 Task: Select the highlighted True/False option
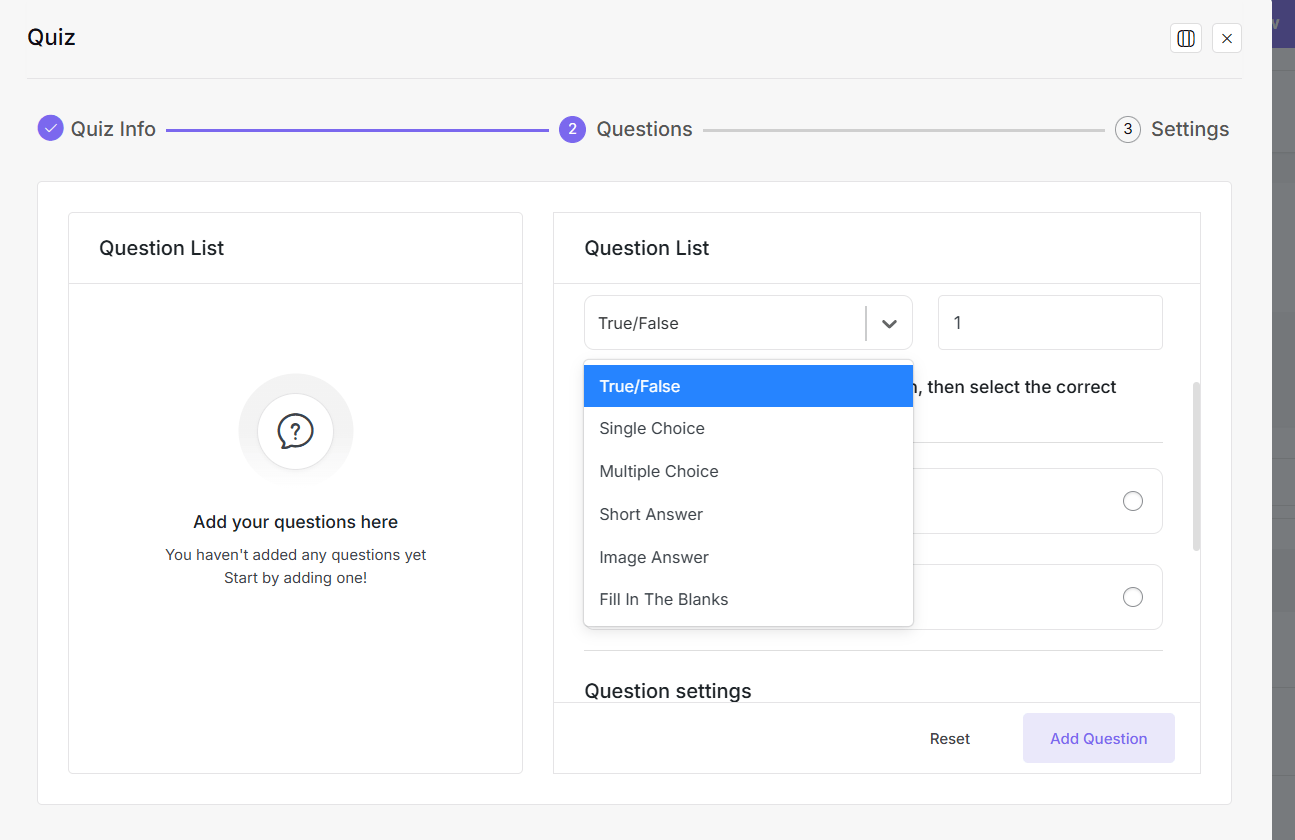(x=748, y=385)
